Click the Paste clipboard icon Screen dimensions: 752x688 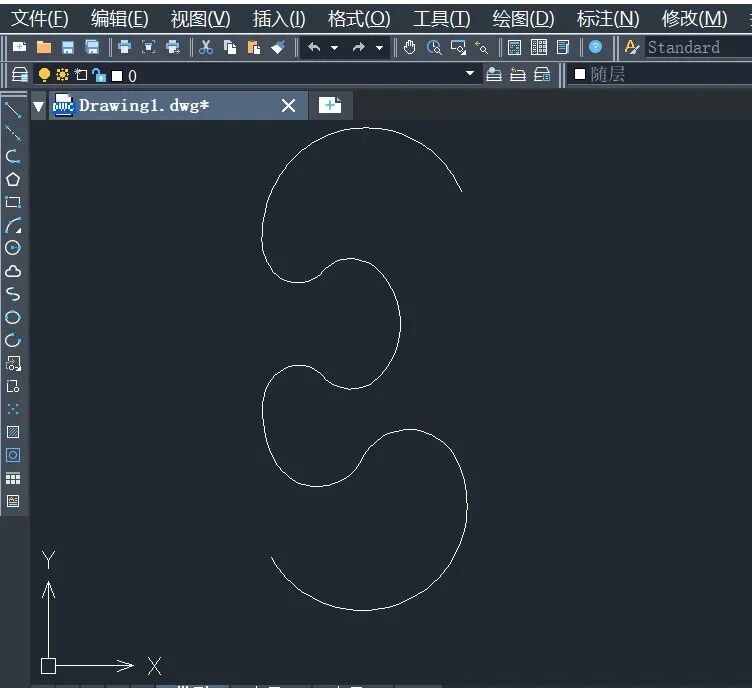pos(254,47)
